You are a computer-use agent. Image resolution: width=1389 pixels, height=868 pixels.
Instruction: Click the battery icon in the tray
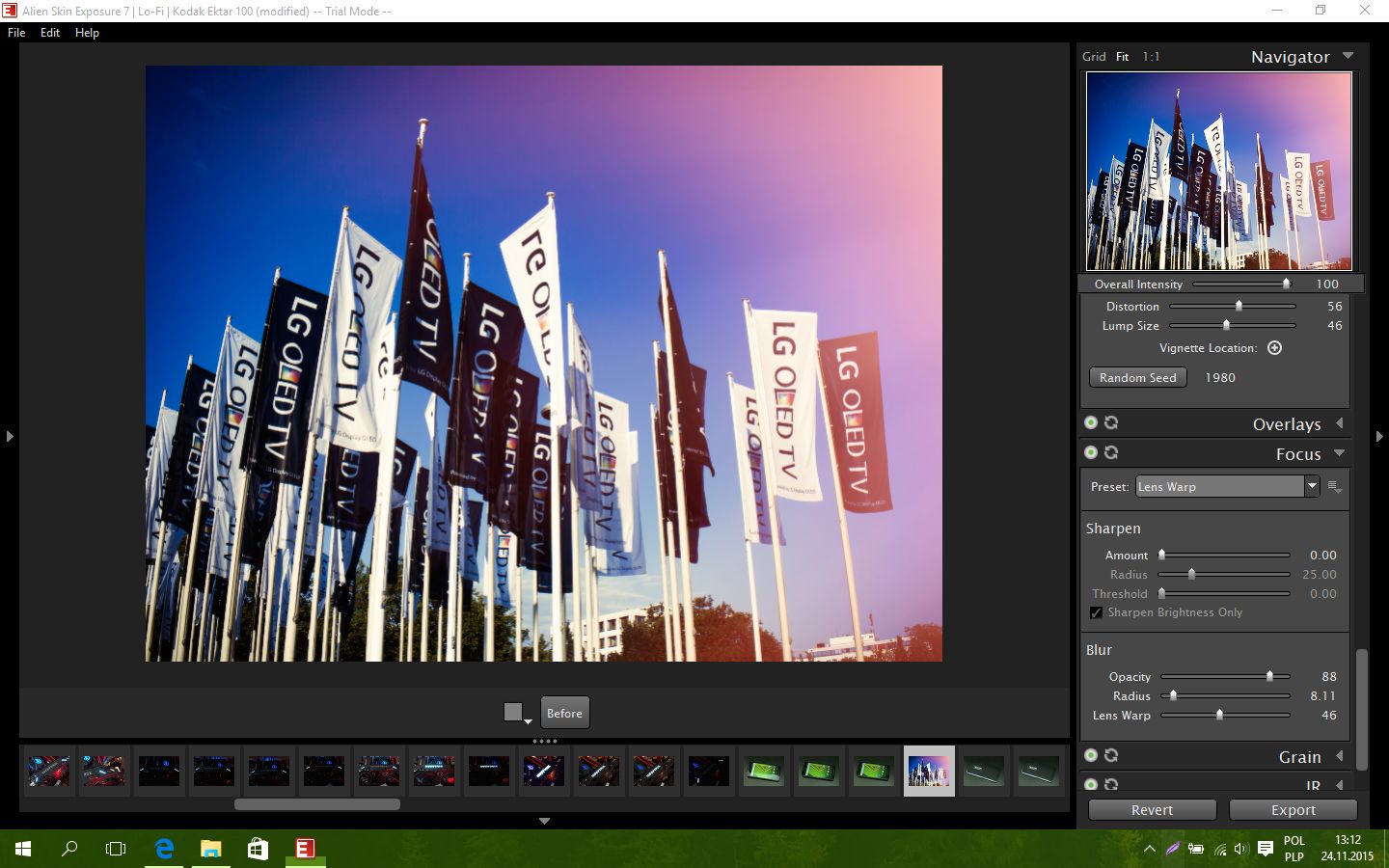(x=1195, y=850)
